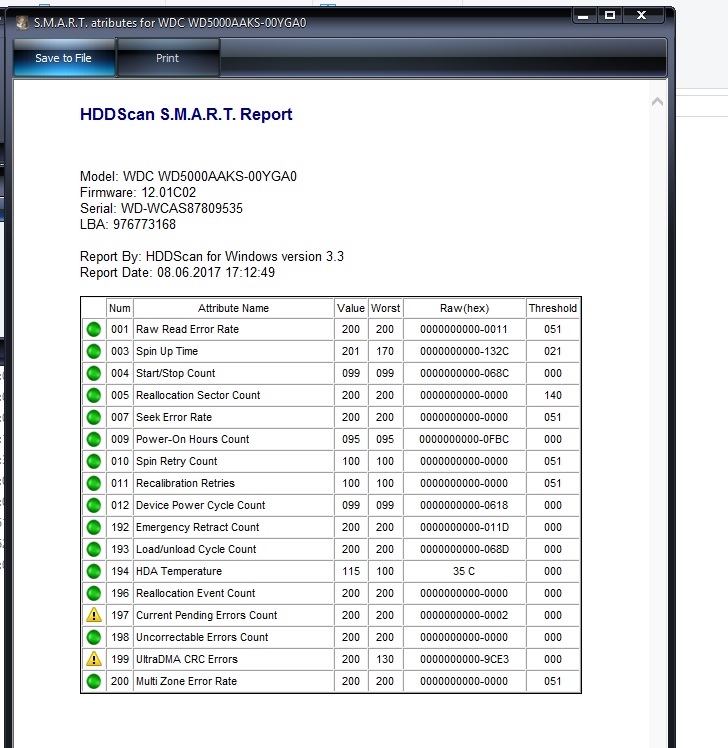728x748 pixels.
Task: Click the raw value 0000000000-0002
Action: [464, 615]
